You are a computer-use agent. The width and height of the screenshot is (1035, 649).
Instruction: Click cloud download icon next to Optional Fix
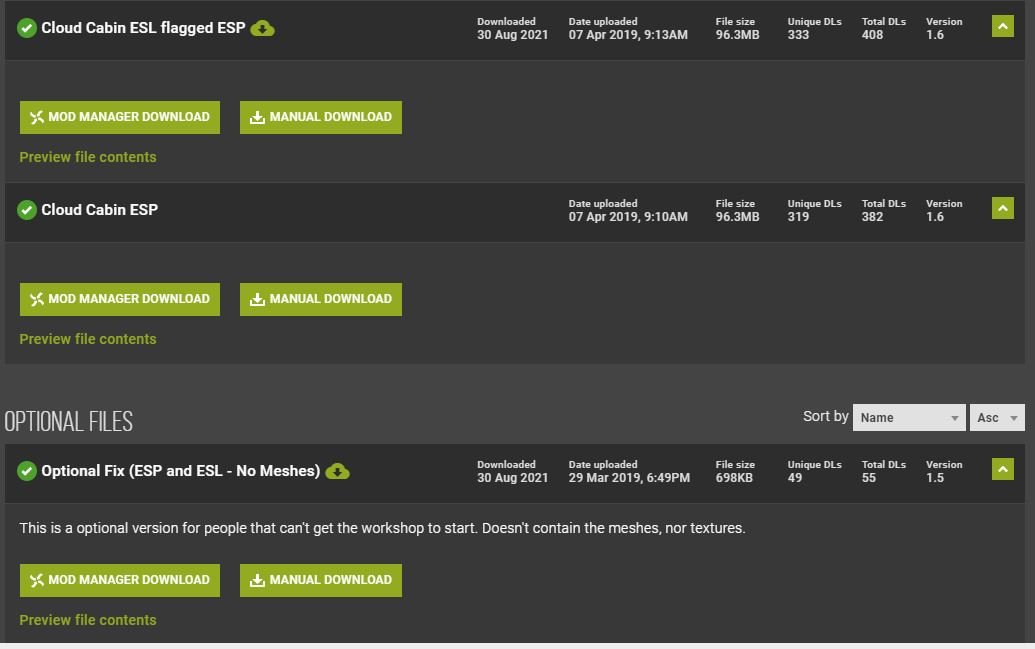point(337,471)
